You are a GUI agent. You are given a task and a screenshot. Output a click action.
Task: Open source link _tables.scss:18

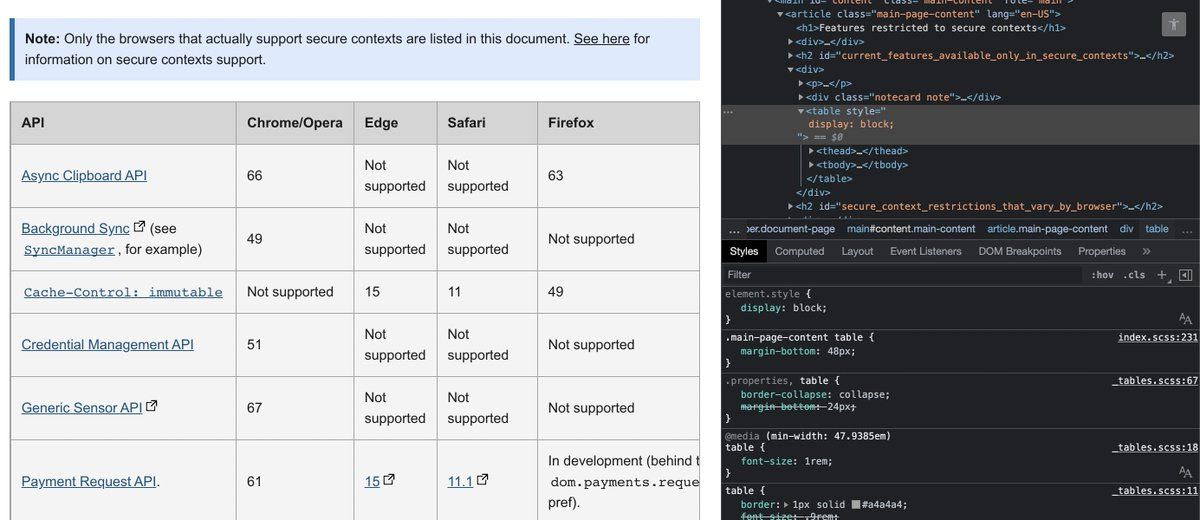pyautogui.click(x=1155, y=448)
